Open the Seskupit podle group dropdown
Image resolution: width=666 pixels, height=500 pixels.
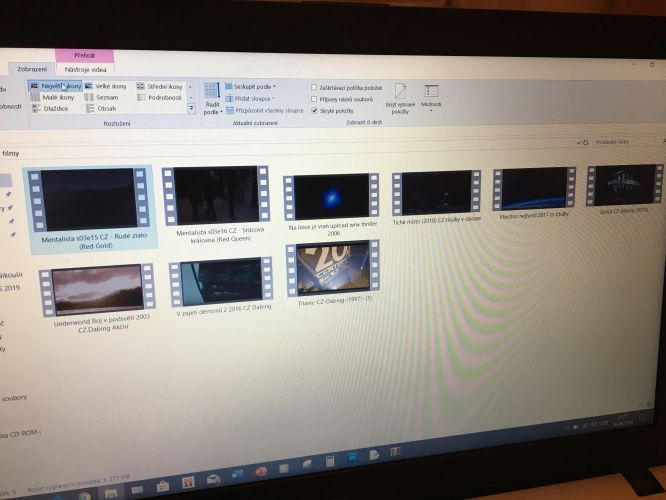point(250,86)
